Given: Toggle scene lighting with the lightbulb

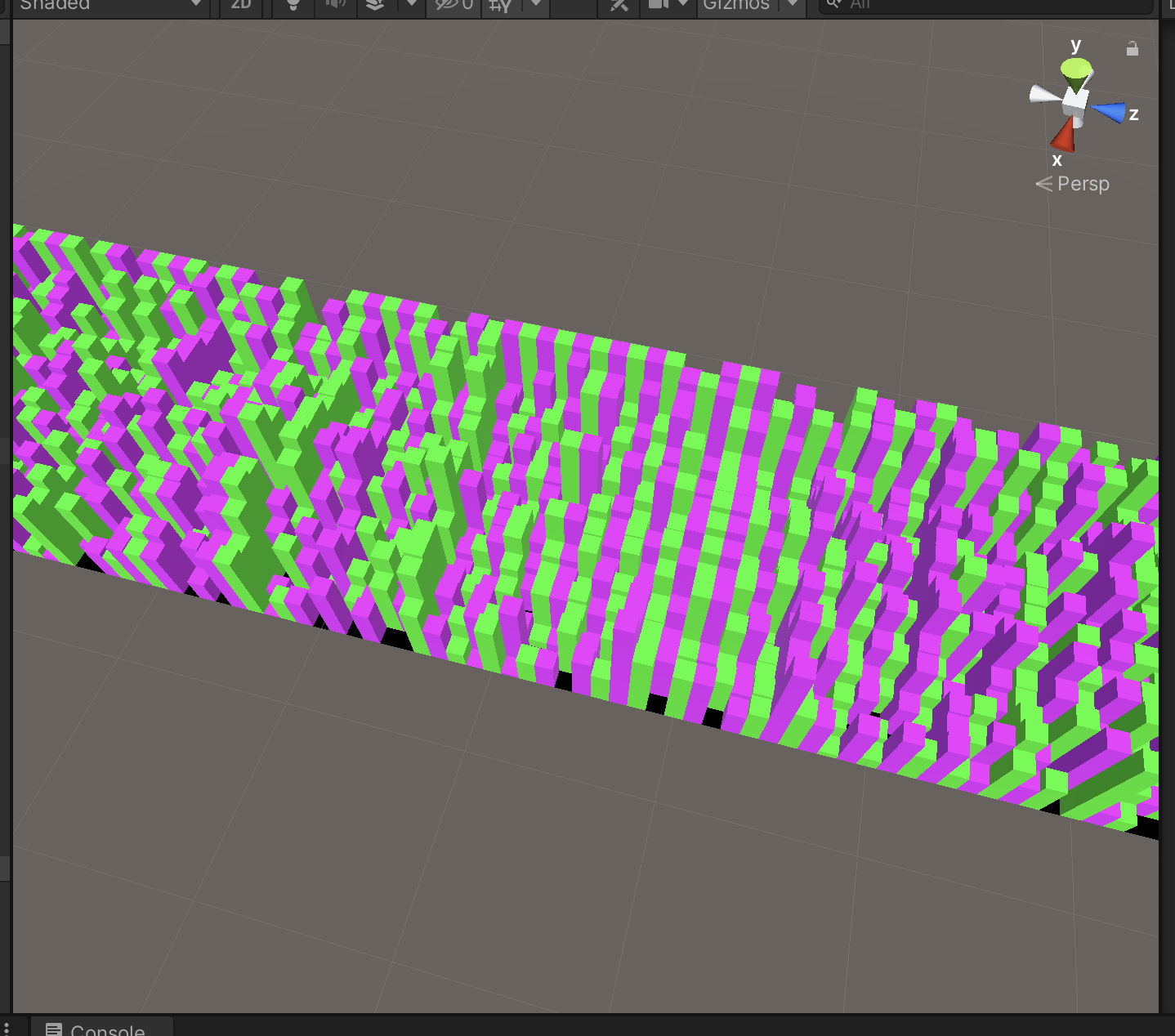Looking at the screenshot, I should 293,5.
